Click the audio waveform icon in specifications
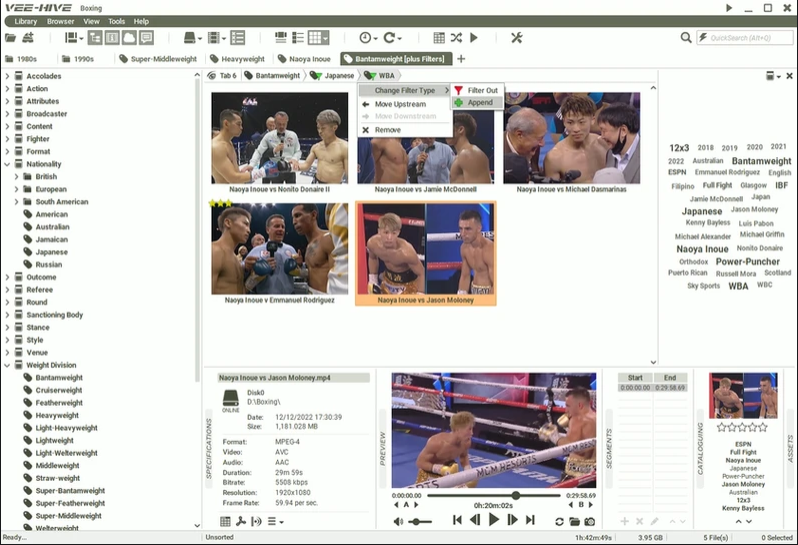This screenshot has width=798, height=545. point(256,521)
